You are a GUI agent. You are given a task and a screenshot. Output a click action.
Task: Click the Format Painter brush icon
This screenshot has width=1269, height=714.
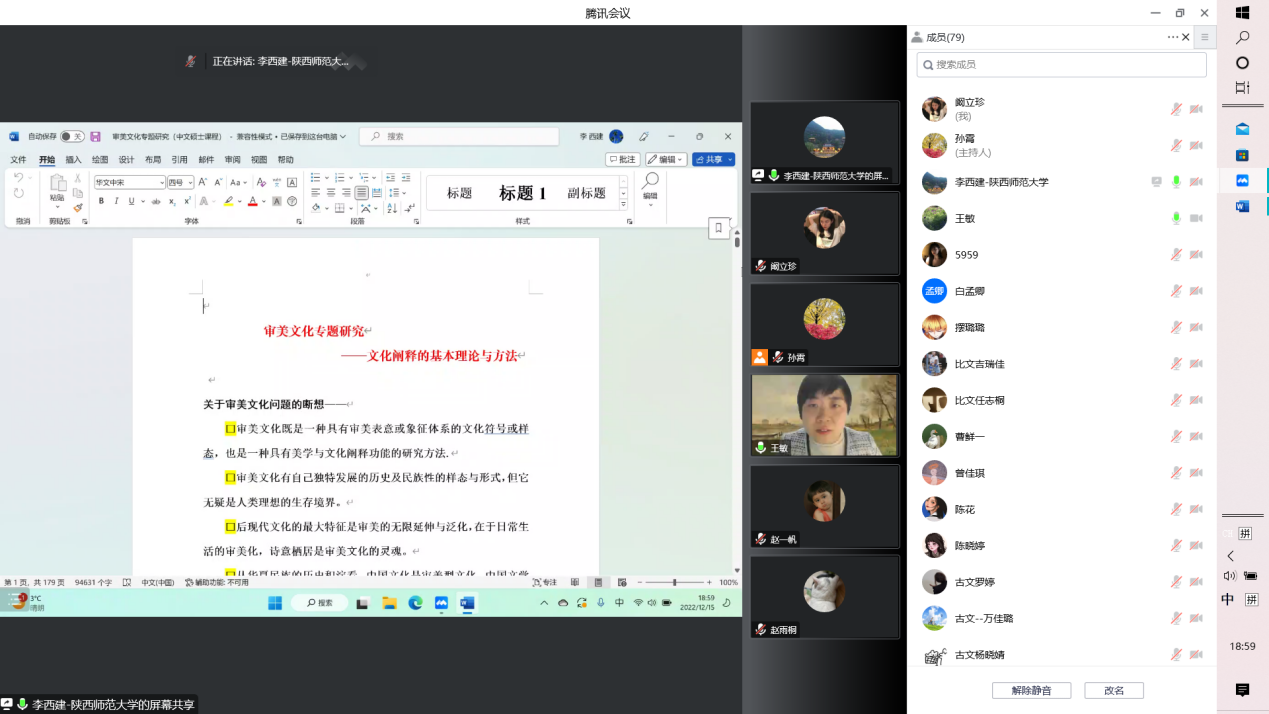click(78, 208)
